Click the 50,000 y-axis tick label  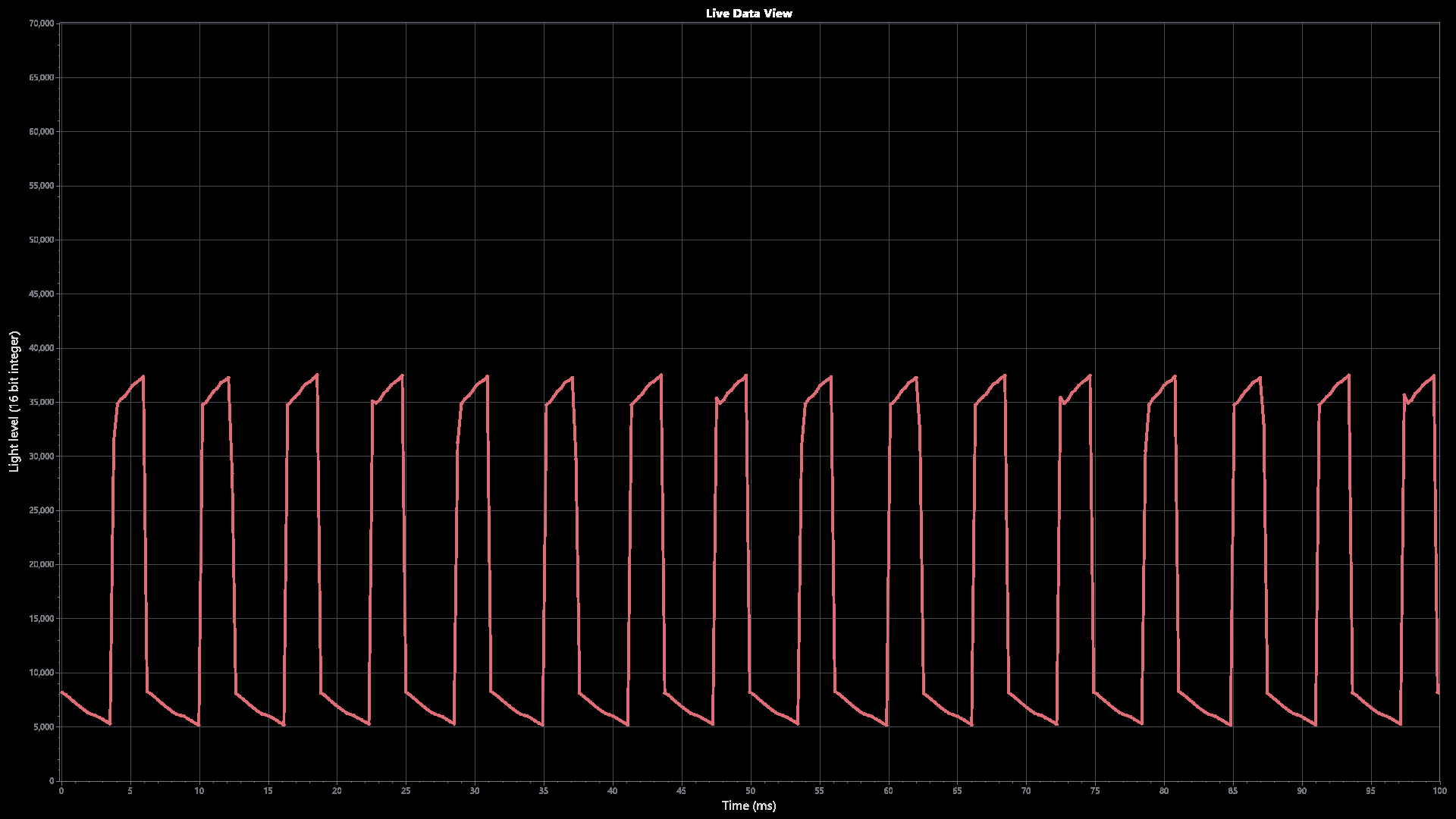click(x=41, y=240)
